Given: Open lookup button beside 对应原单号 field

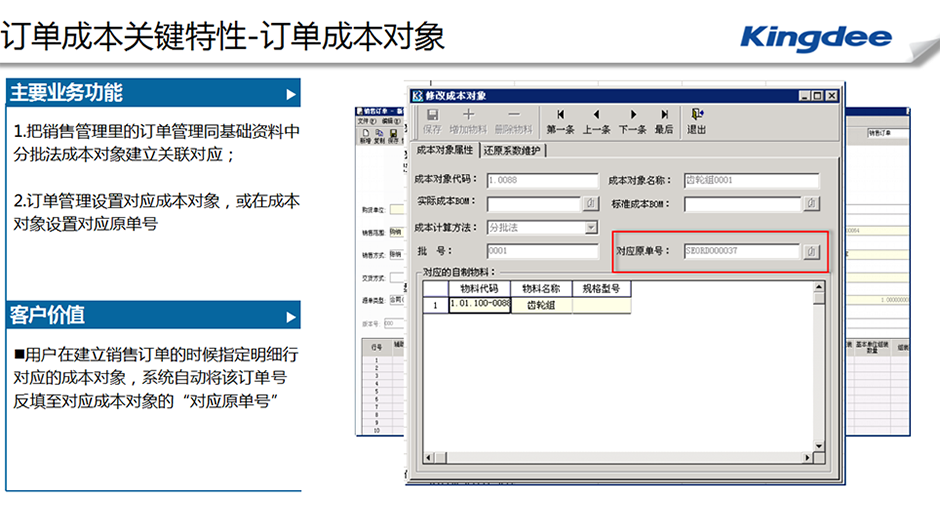Looking at the screenshot, I should click(811, 251).
